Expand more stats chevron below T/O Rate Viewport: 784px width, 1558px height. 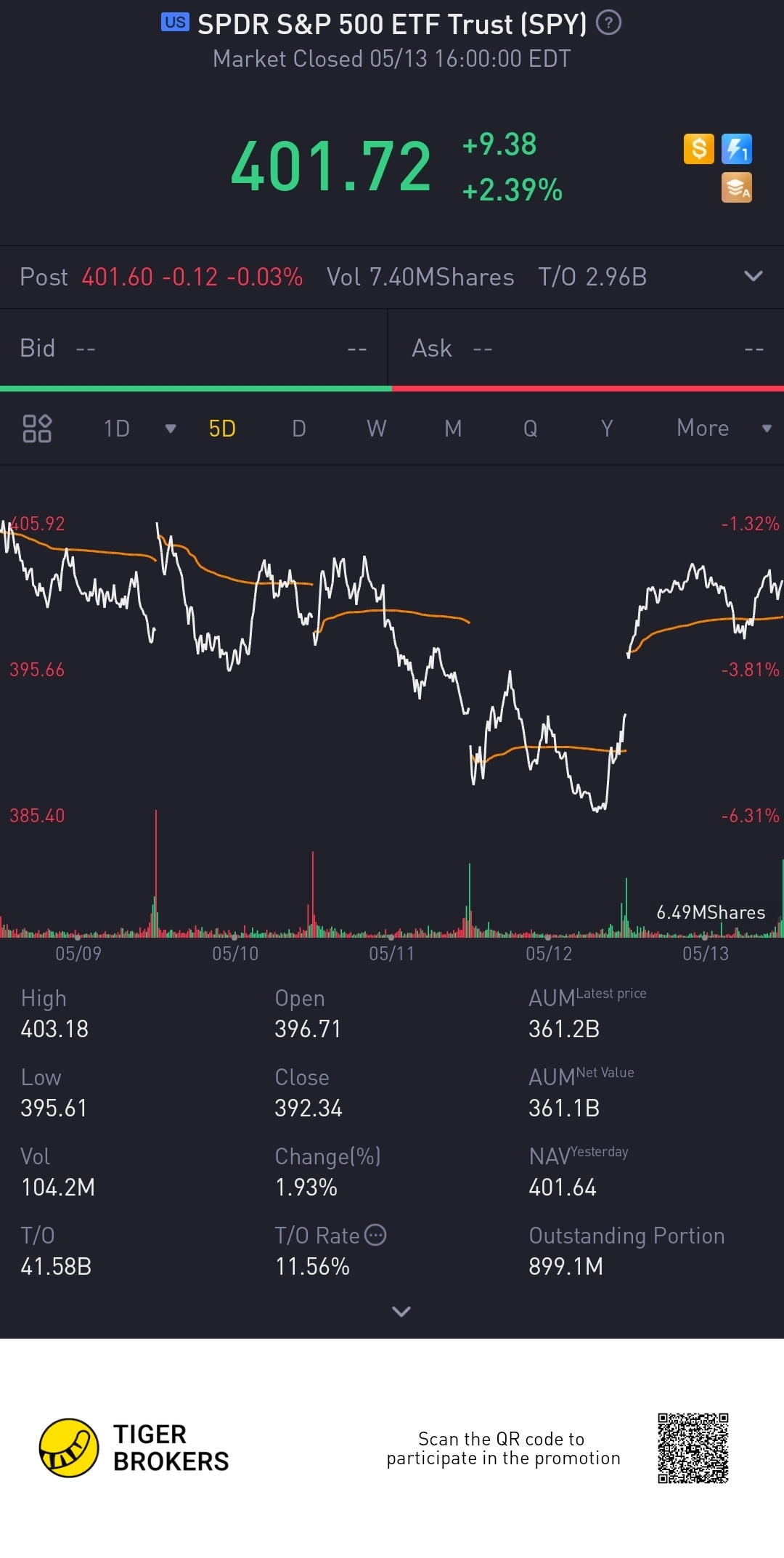401,1312
